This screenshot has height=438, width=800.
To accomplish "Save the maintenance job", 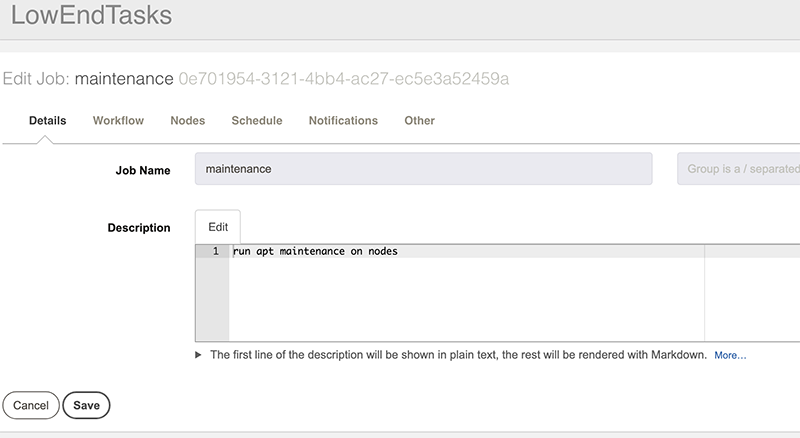I will [x=86, y=405].
